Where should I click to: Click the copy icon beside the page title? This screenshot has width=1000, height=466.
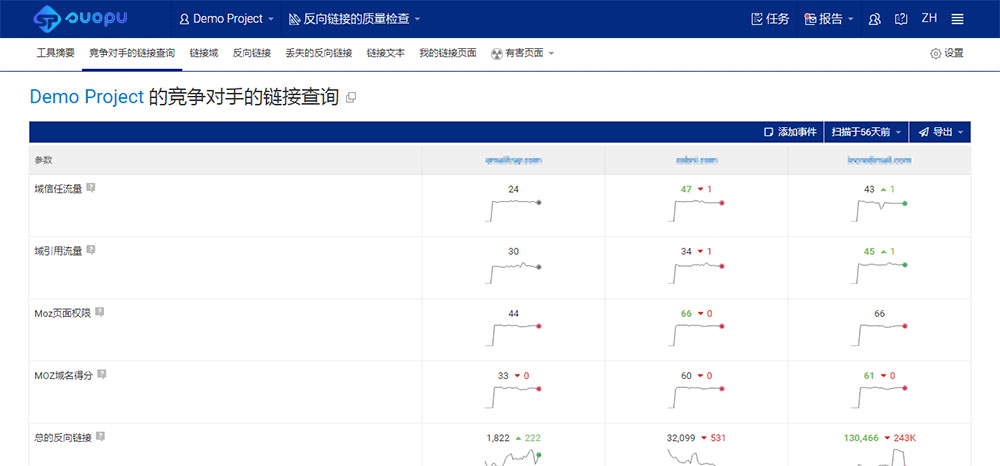(350, 98)
